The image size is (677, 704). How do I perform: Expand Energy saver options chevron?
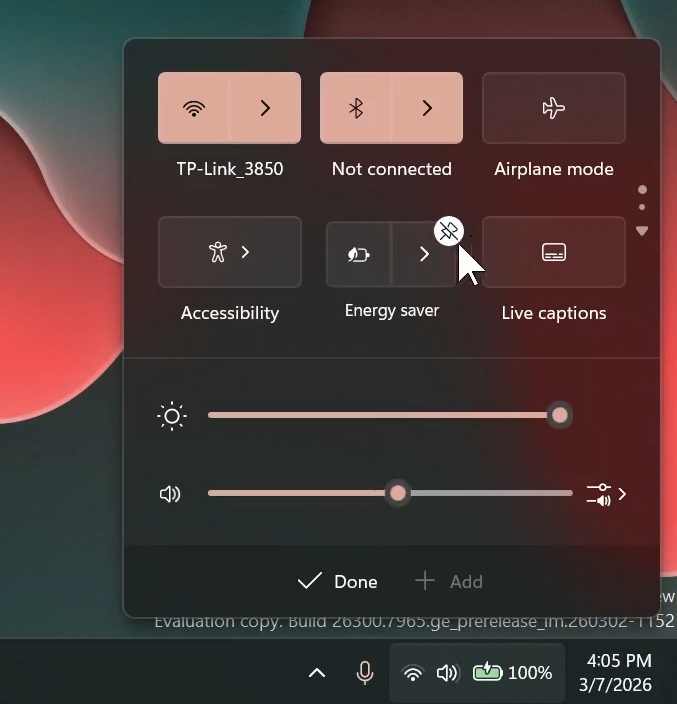point(424,255)
